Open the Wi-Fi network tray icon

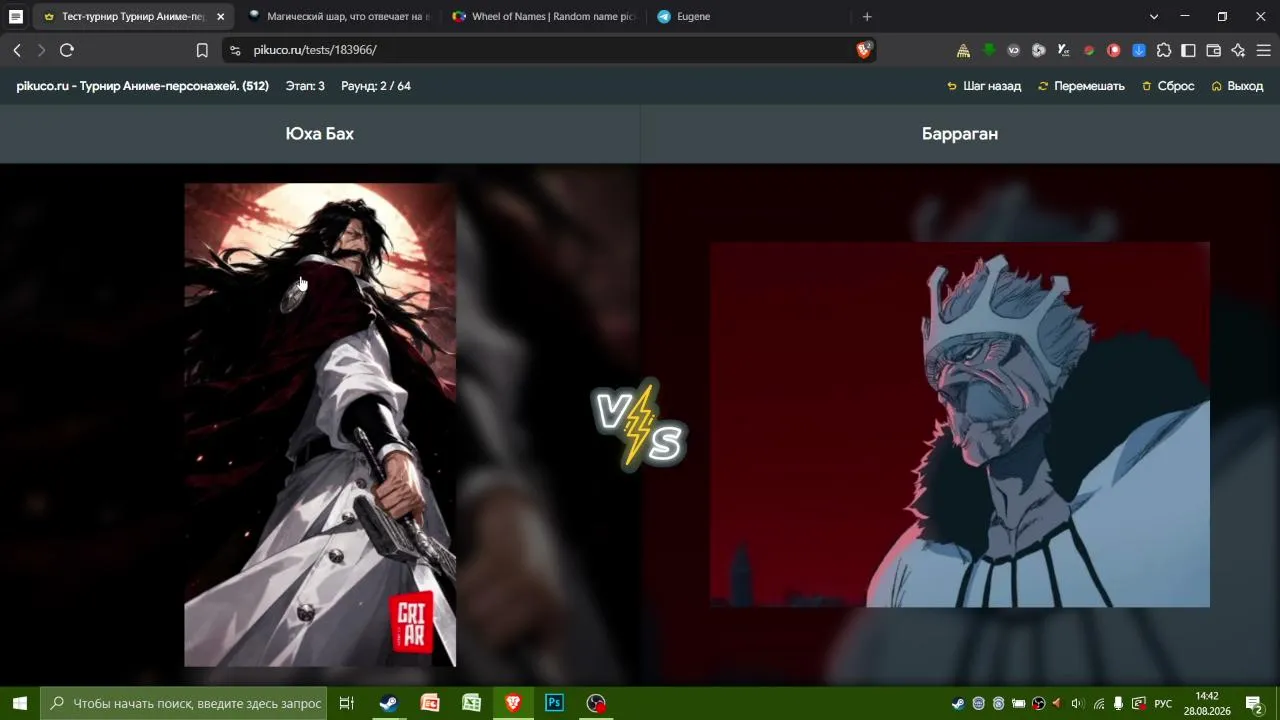(1099, 703)
